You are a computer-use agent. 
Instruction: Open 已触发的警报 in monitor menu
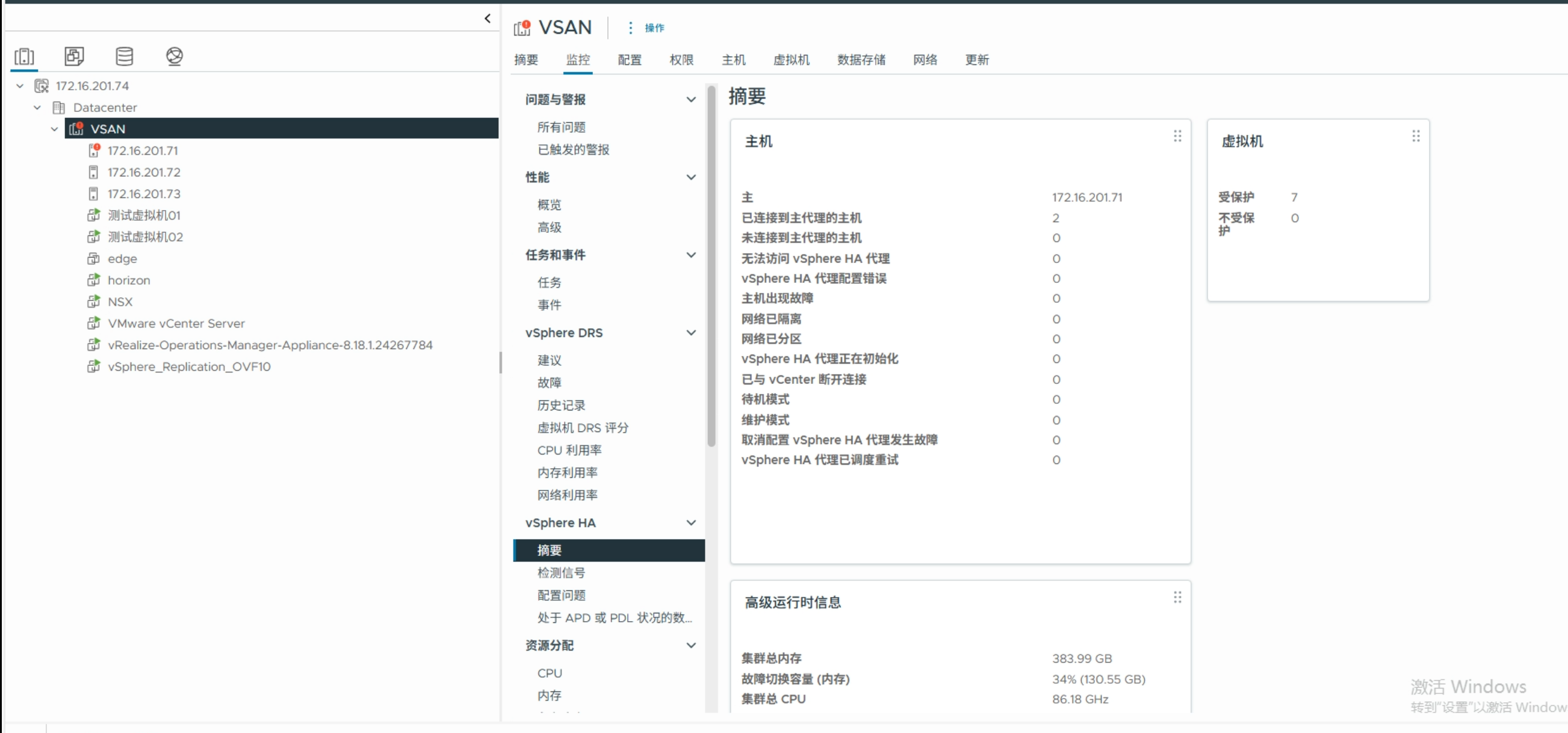[x=573, y=150]
